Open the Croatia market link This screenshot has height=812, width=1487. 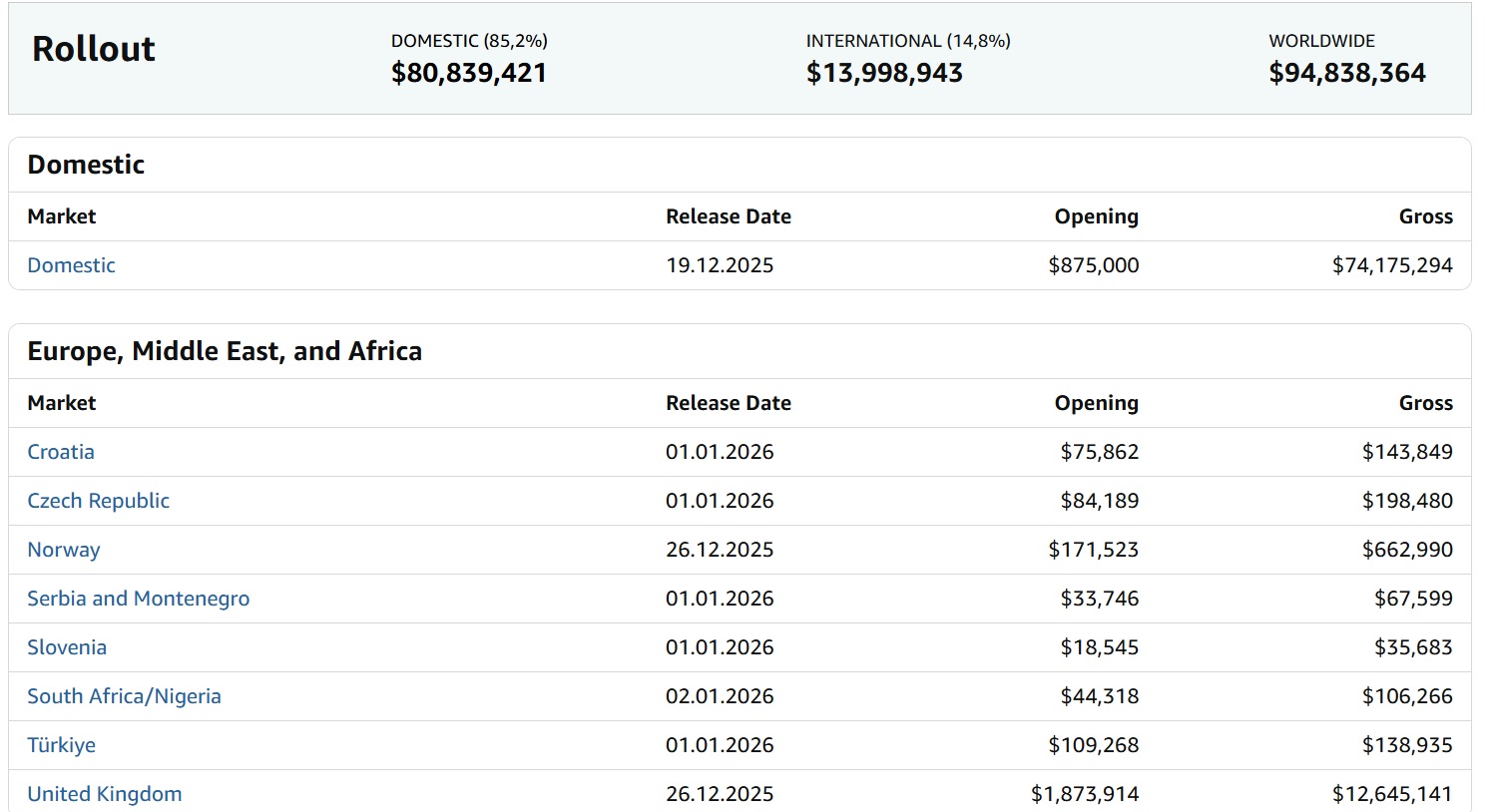click(x=61, y=452)
